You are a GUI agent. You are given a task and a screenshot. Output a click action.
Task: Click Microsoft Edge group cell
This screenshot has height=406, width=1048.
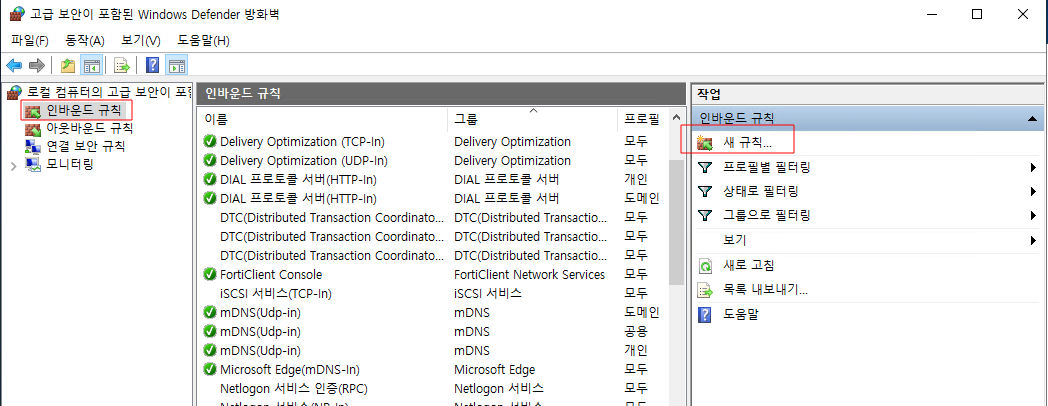[x=495, y=369]
